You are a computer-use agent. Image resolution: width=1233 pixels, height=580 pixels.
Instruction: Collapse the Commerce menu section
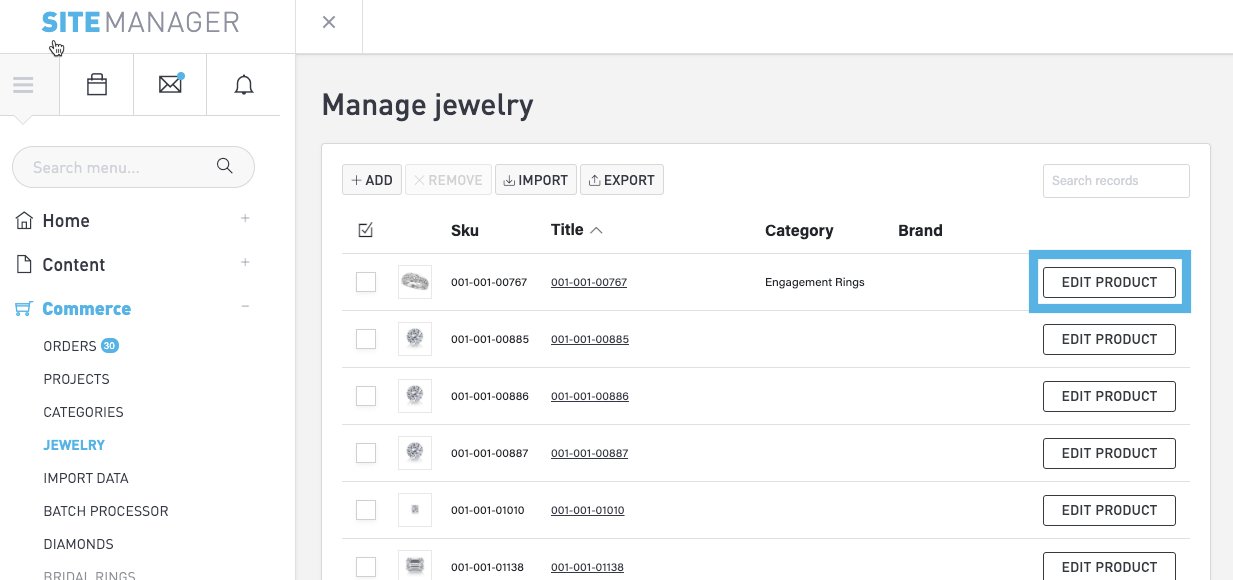click(x=245, y=307)
